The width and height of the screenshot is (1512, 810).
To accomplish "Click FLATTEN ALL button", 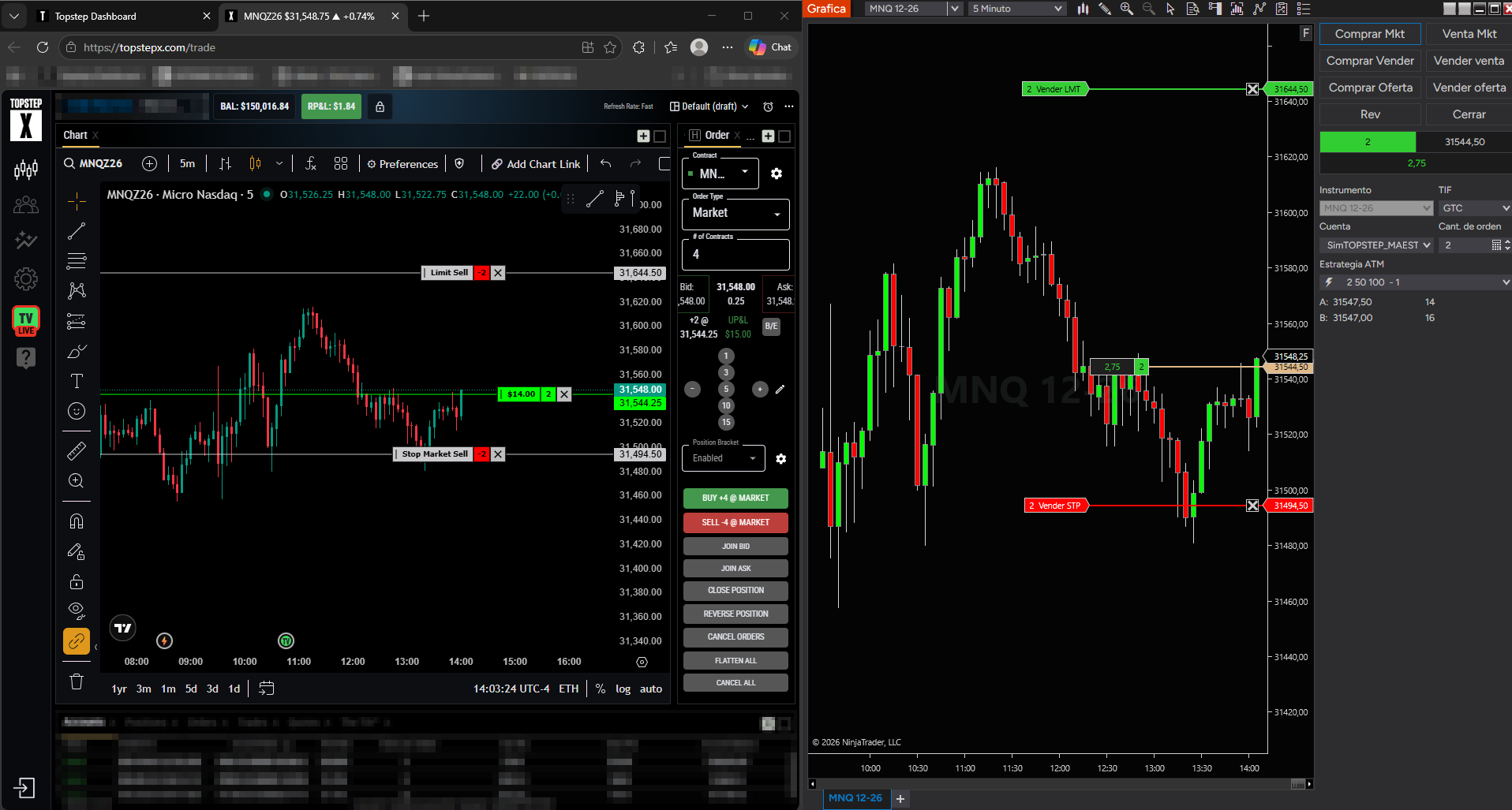I will click(x=735, y=661).
